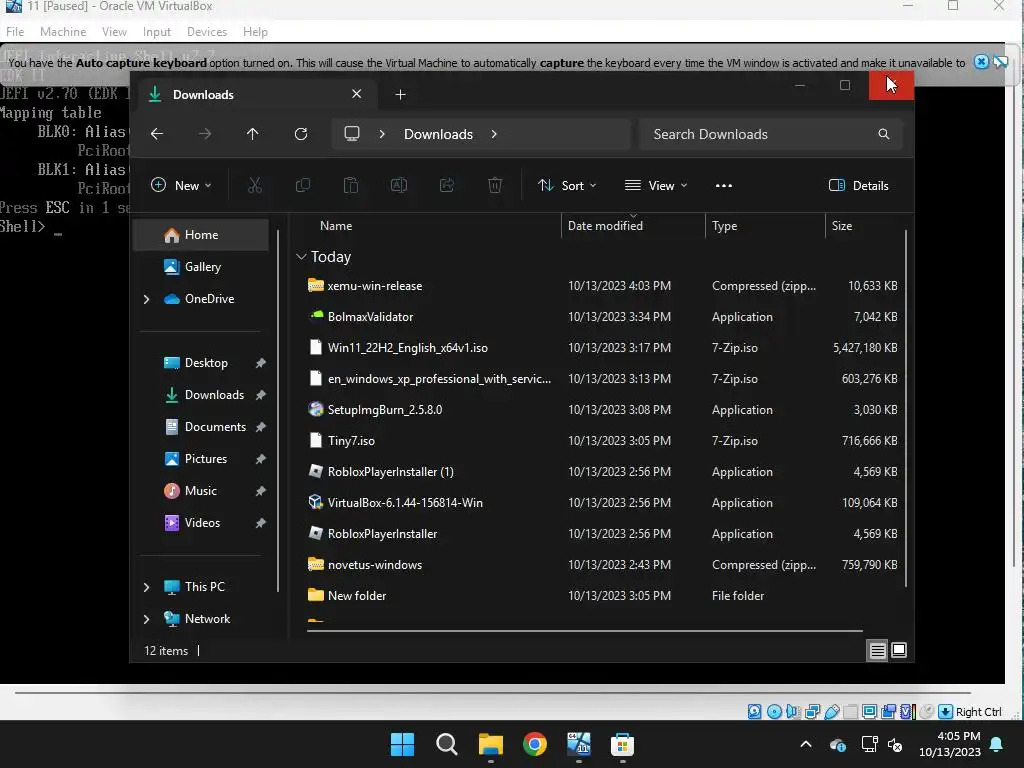
Task: Open the VirtualBox Help menu
Action: coord(255,31)
